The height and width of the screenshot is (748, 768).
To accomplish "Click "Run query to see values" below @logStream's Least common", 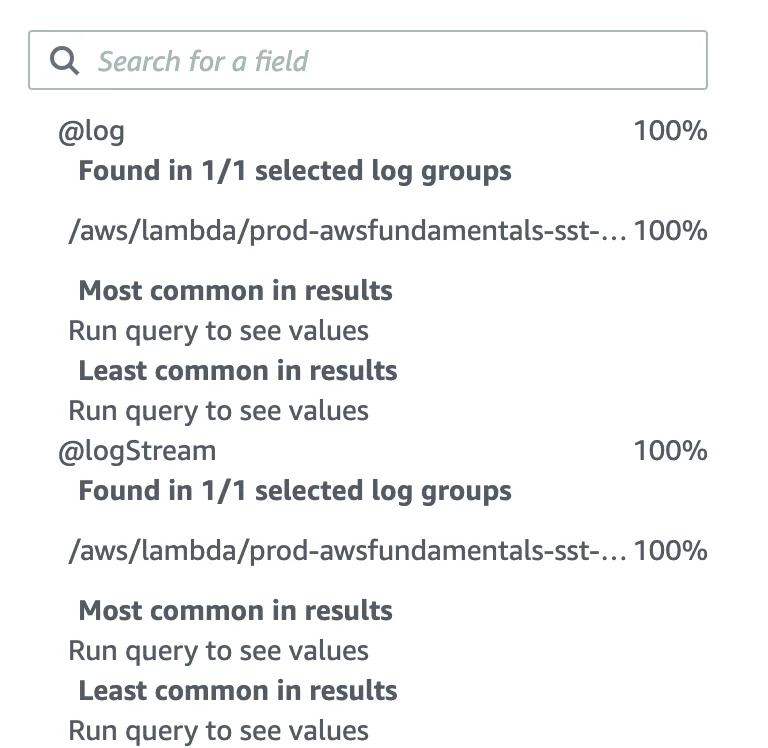I will [218, 731].
